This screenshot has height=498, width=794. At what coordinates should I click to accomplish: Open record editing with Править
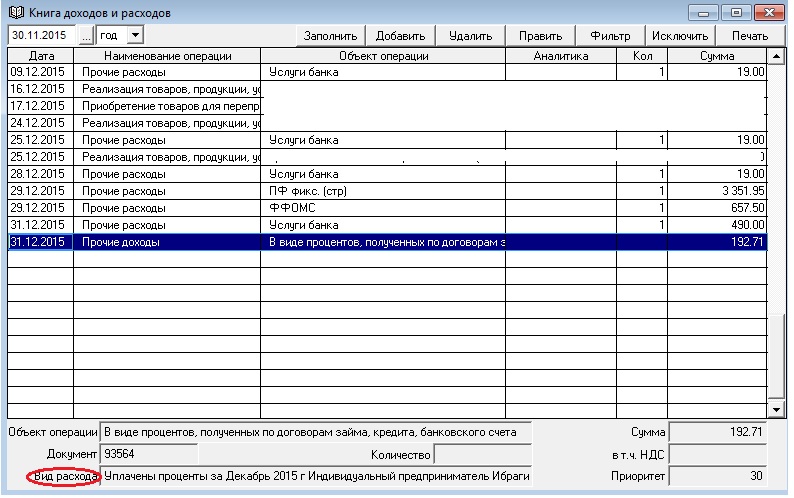click(540, 36)
